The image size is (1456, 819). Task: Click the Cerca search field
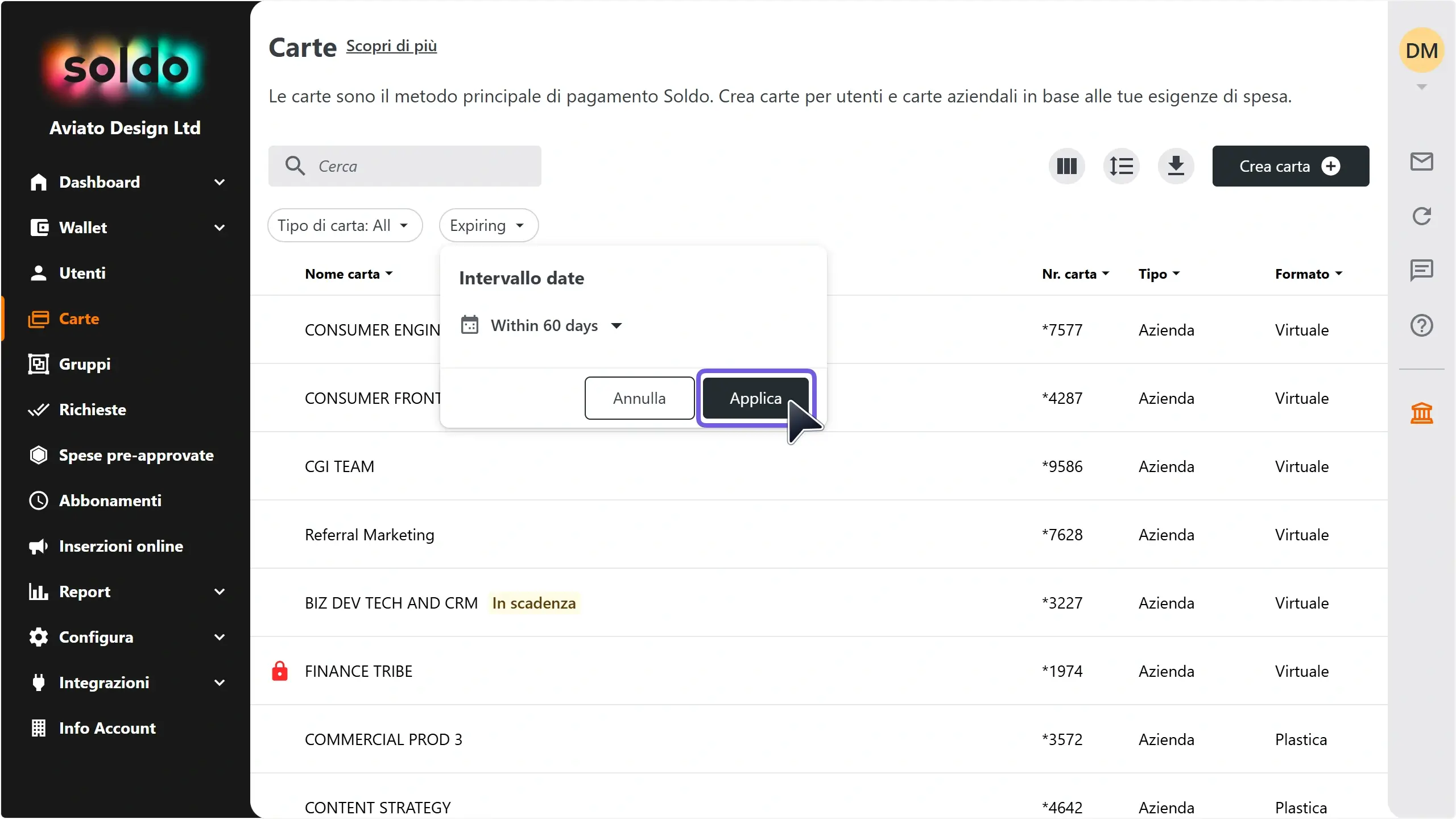click(404, 166)
